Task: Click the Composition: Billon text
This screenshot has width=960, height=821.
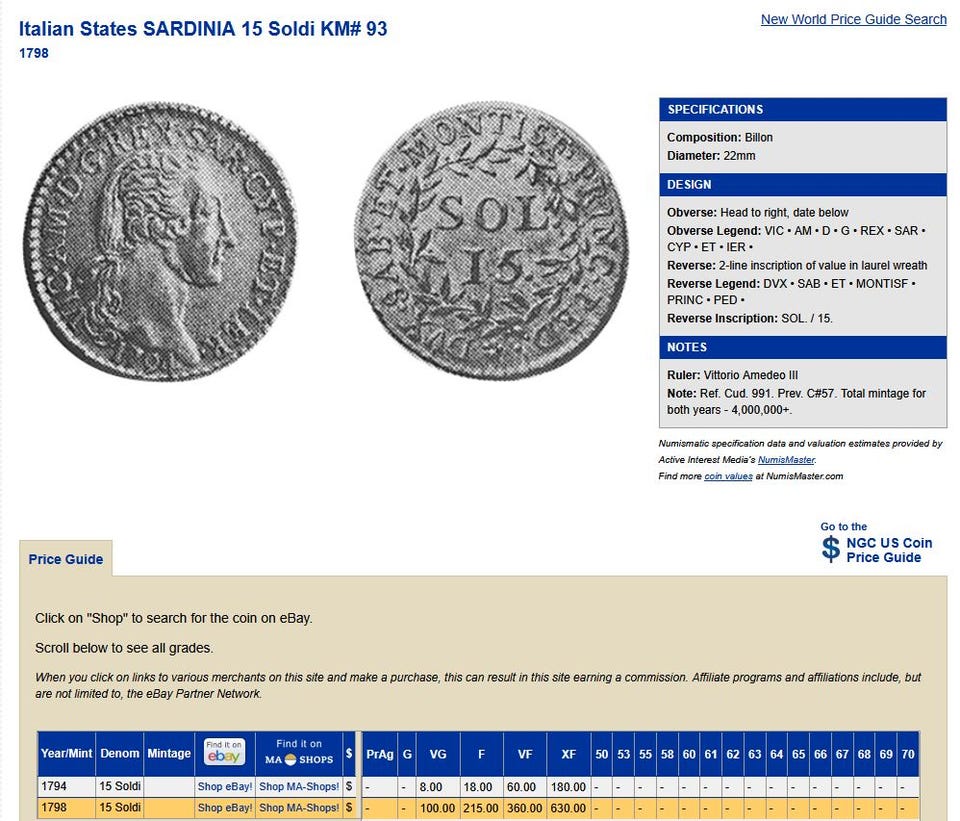Action: 719,138
